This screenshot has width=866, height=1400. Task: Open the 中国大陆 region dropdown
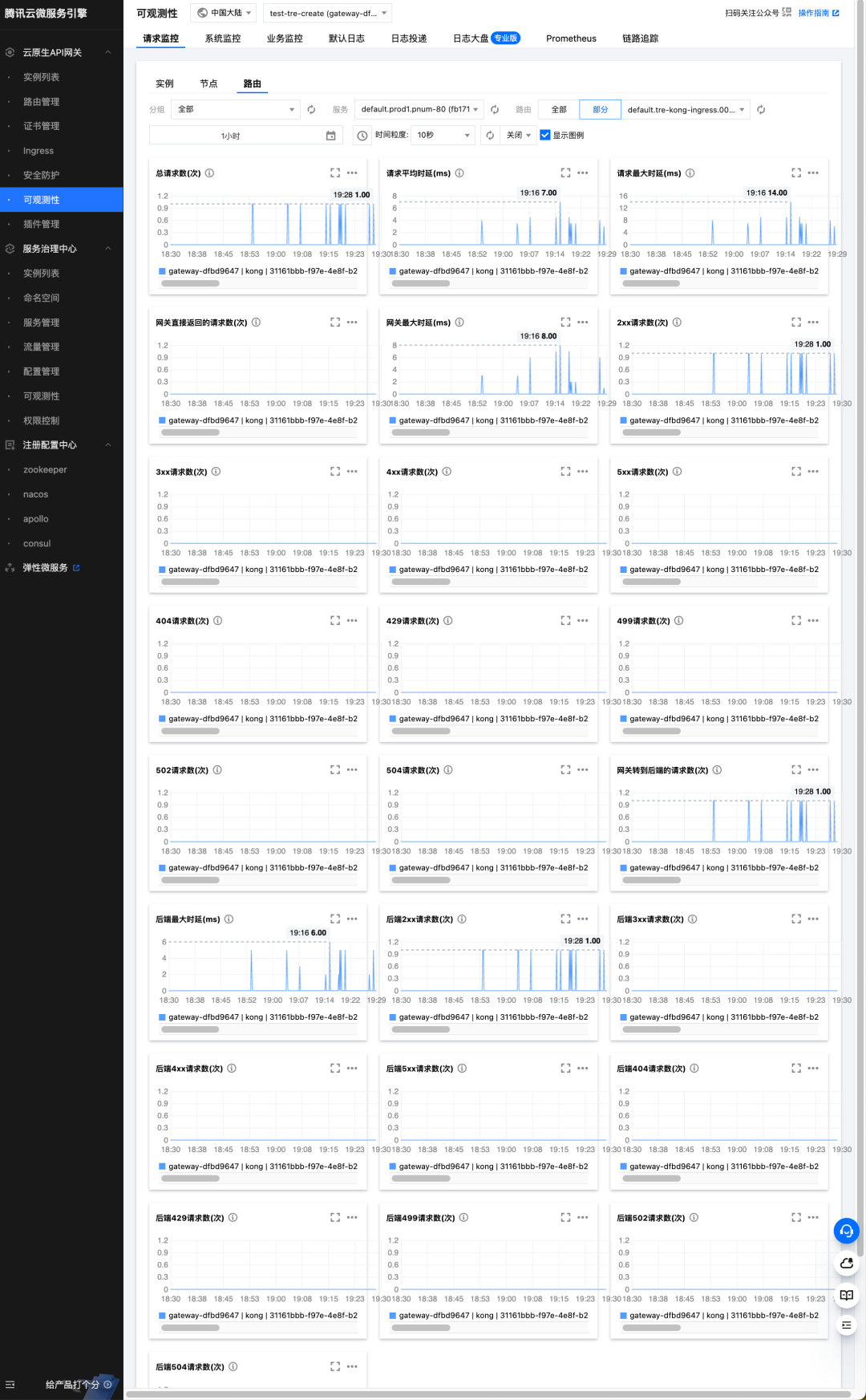(x=224, y=13)
